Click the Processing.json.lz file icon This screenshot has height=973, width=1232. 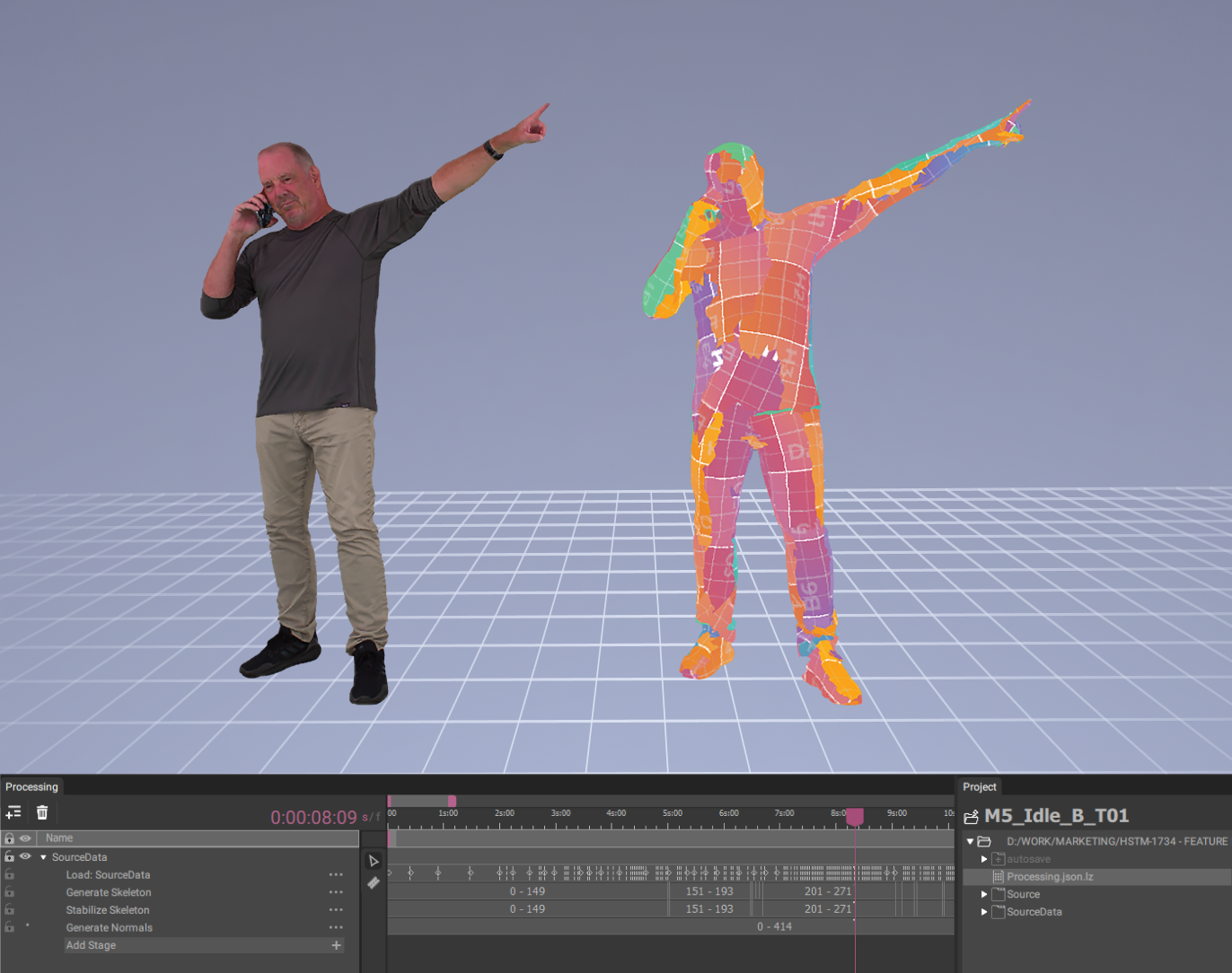pyautogui.click(x=998, y=877)
